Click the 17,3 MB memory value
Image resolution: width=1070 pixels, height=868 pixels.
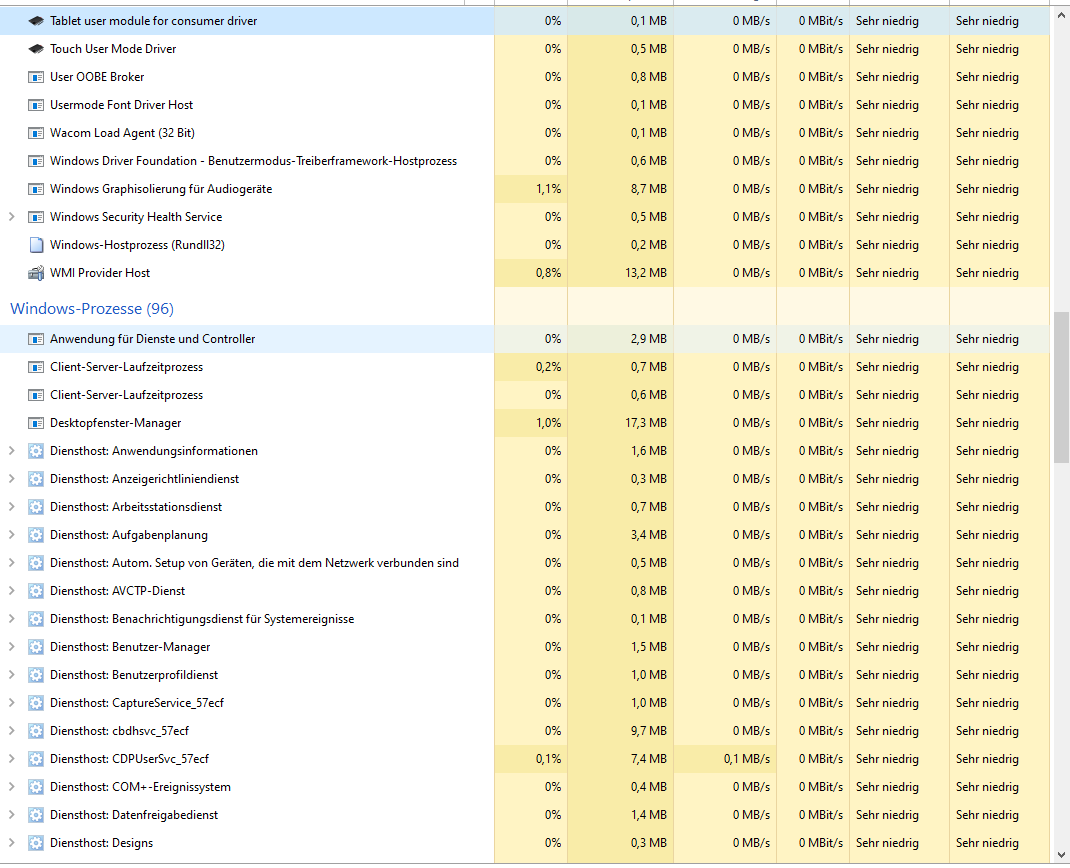tap(646, 423)
